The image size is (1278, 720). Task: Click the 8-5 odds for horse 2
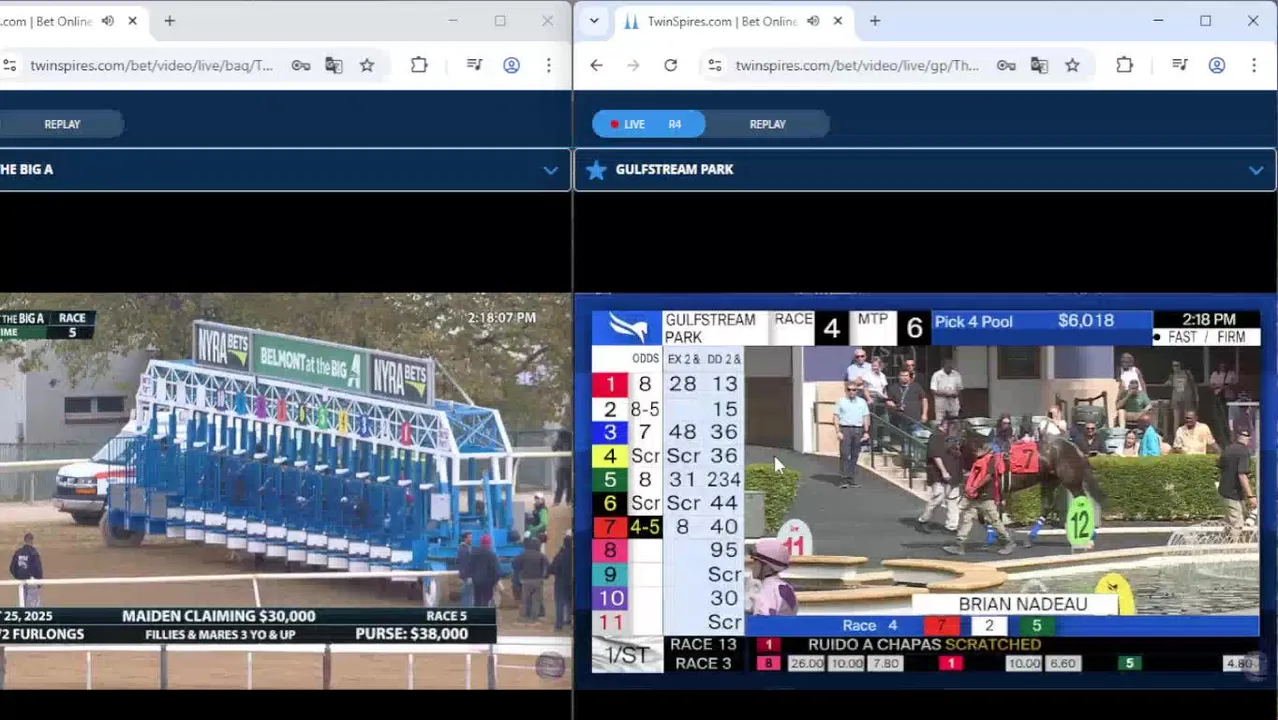tap(645, 409)
